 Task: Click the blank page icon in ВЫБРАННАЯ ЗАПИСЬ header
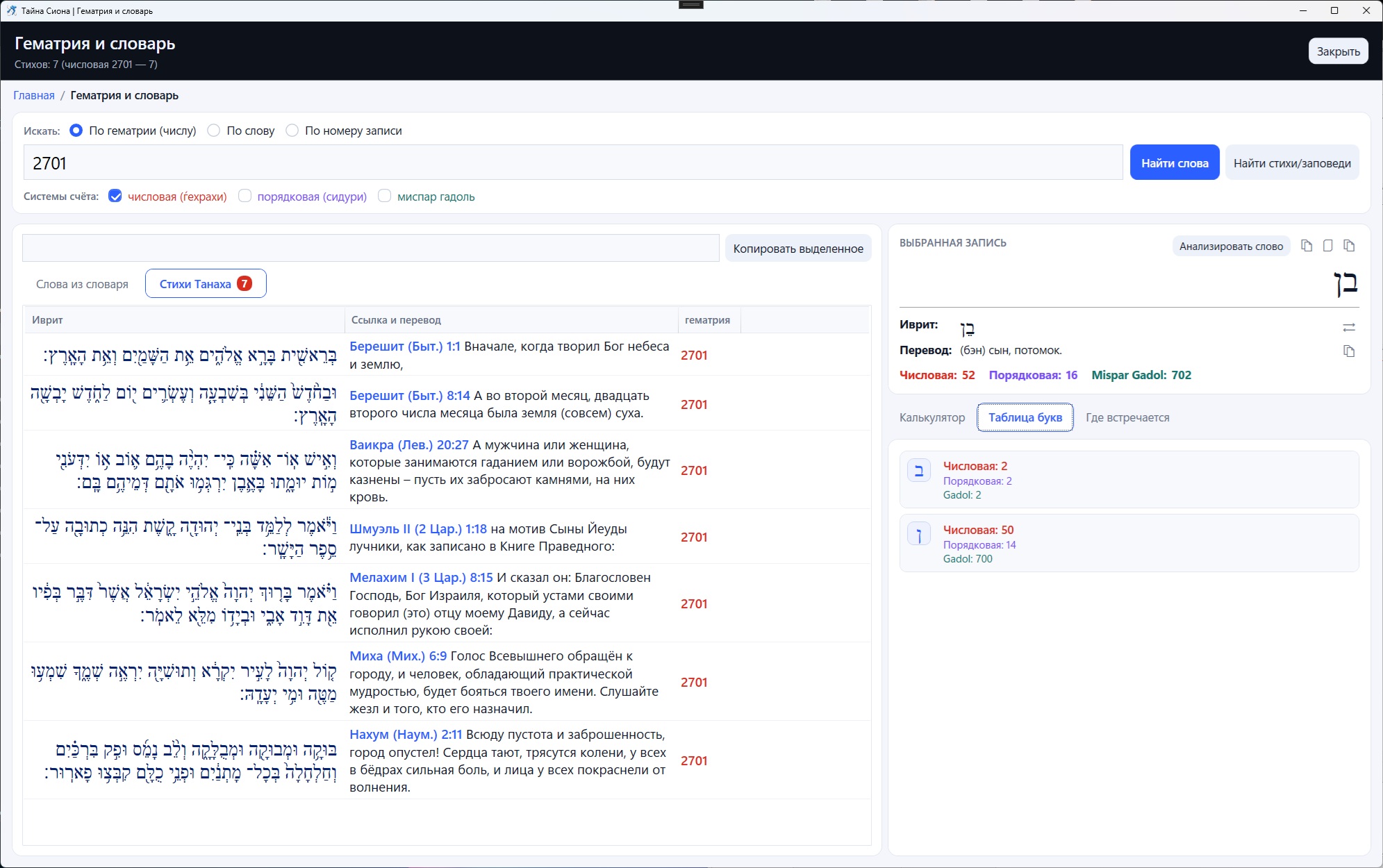(x=1327, y=246)
